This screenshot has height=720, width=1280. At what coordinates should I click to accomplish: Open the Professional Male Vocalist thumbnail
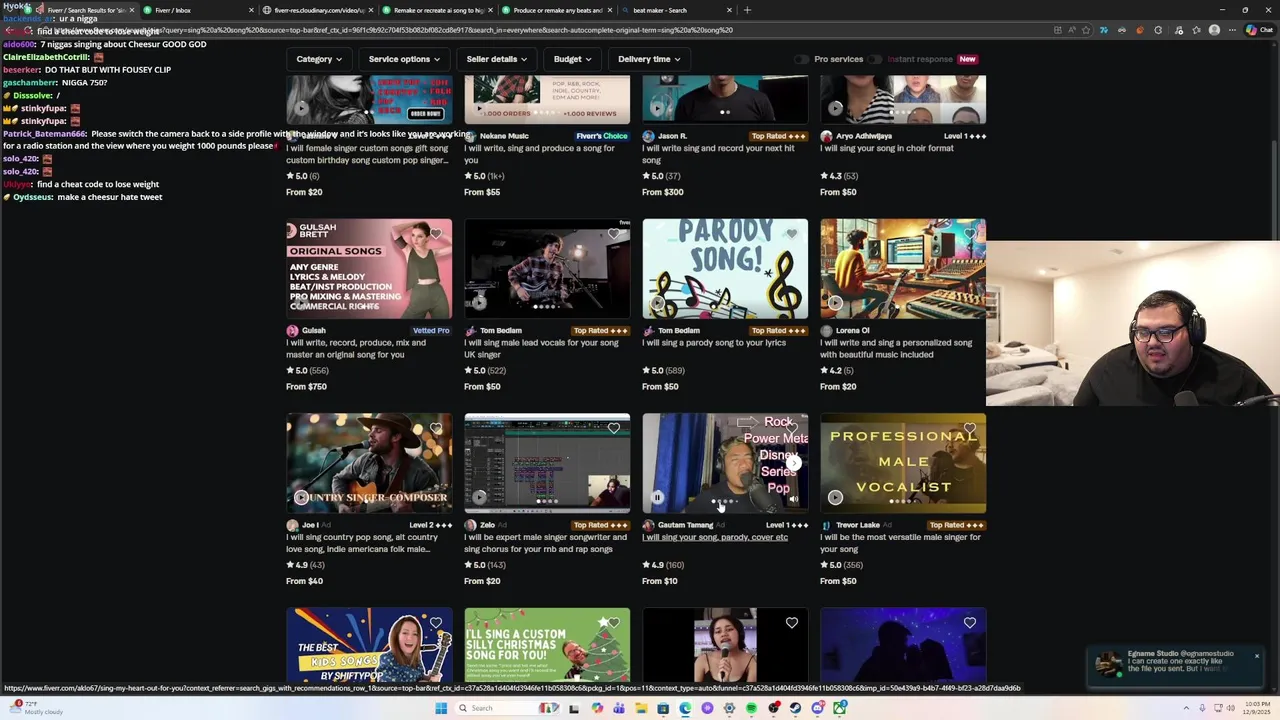tap(903, 463)
